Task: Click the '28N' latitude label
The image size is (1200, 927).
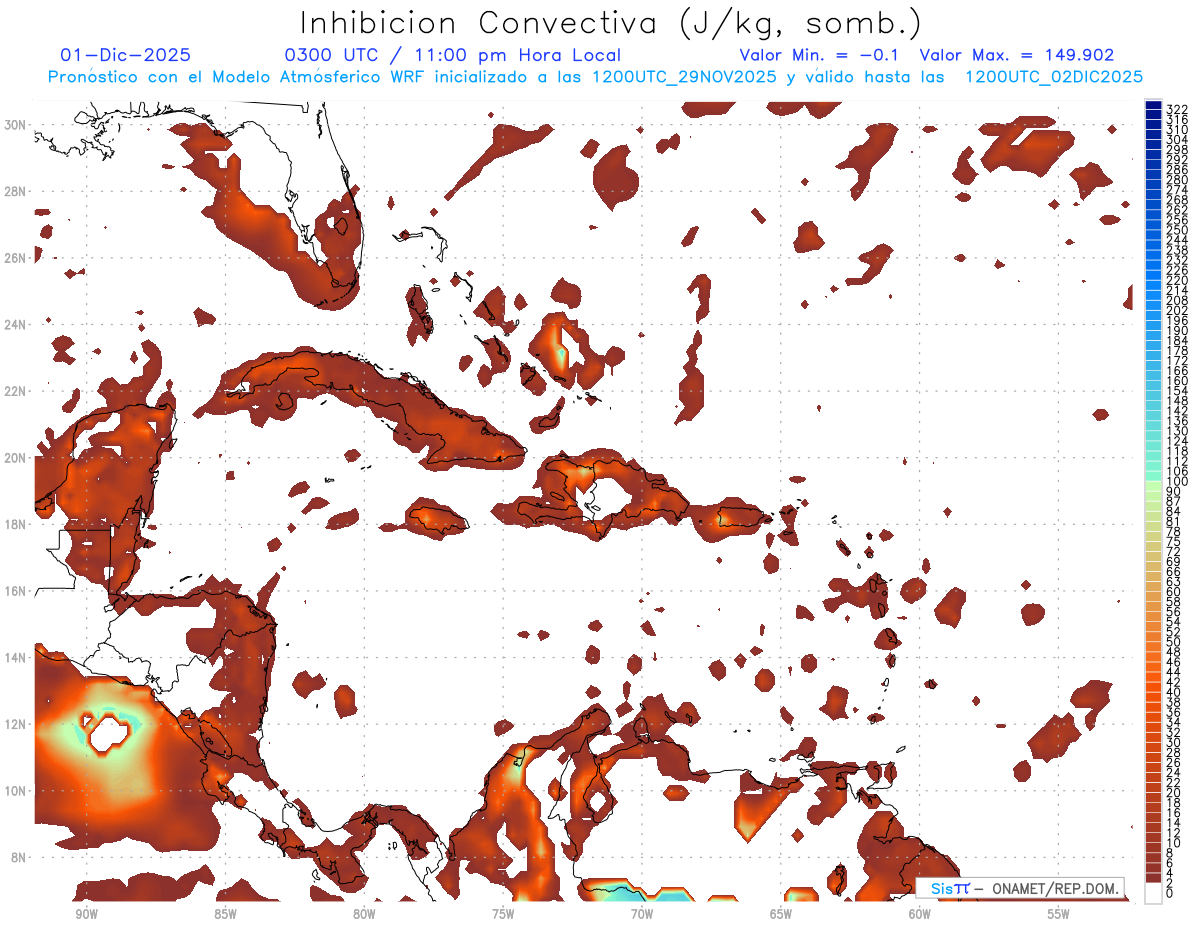Action: point(17,191)
